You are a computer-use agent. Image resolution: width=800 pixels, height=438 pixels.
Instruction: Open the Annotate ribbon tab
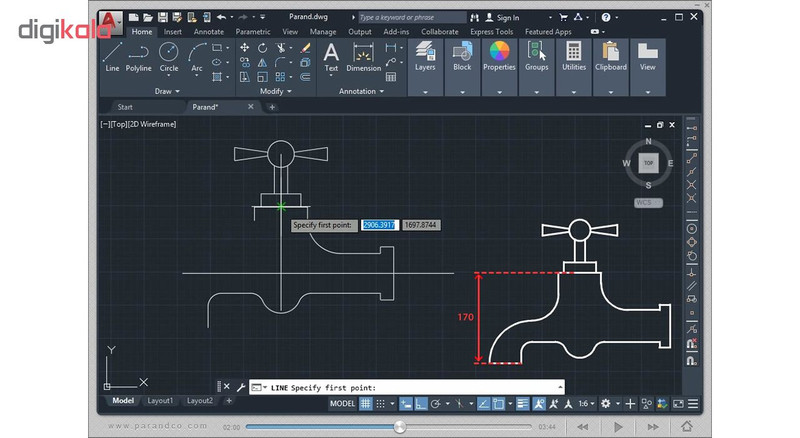tap(209, 32)
